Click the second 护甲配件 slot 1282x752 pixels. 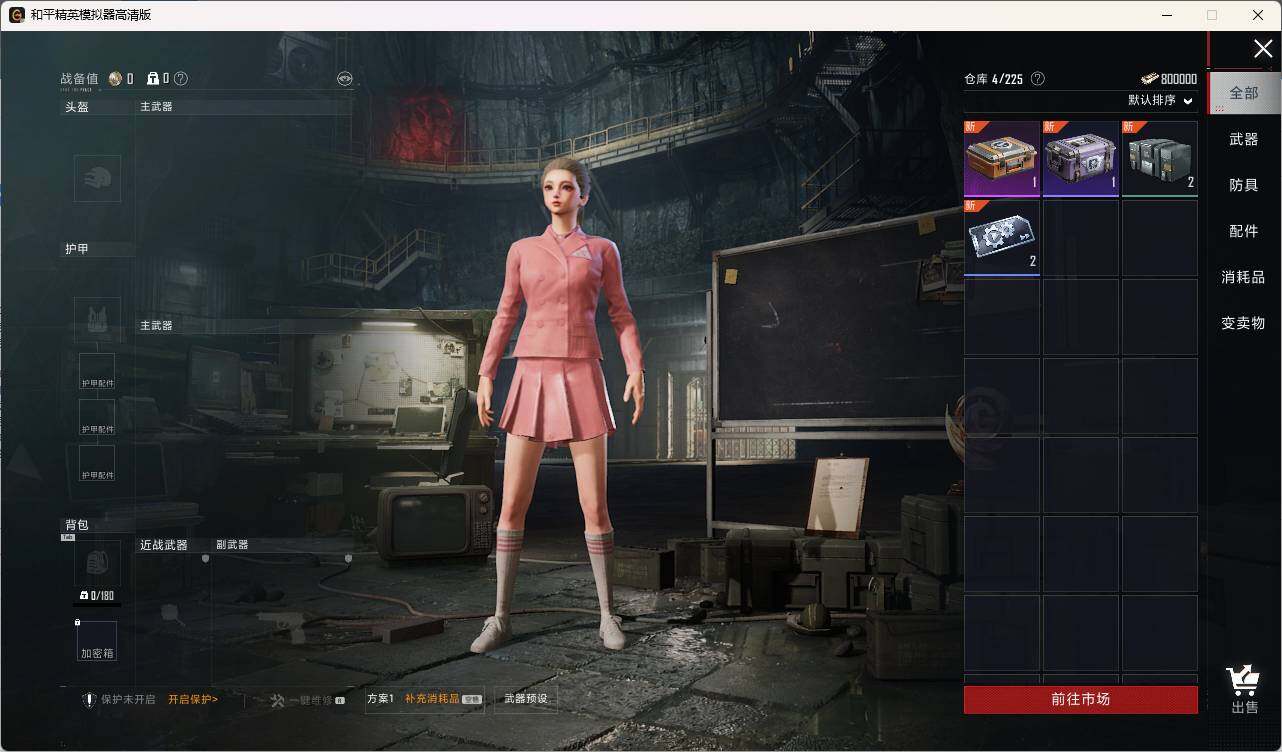[97, 417]
